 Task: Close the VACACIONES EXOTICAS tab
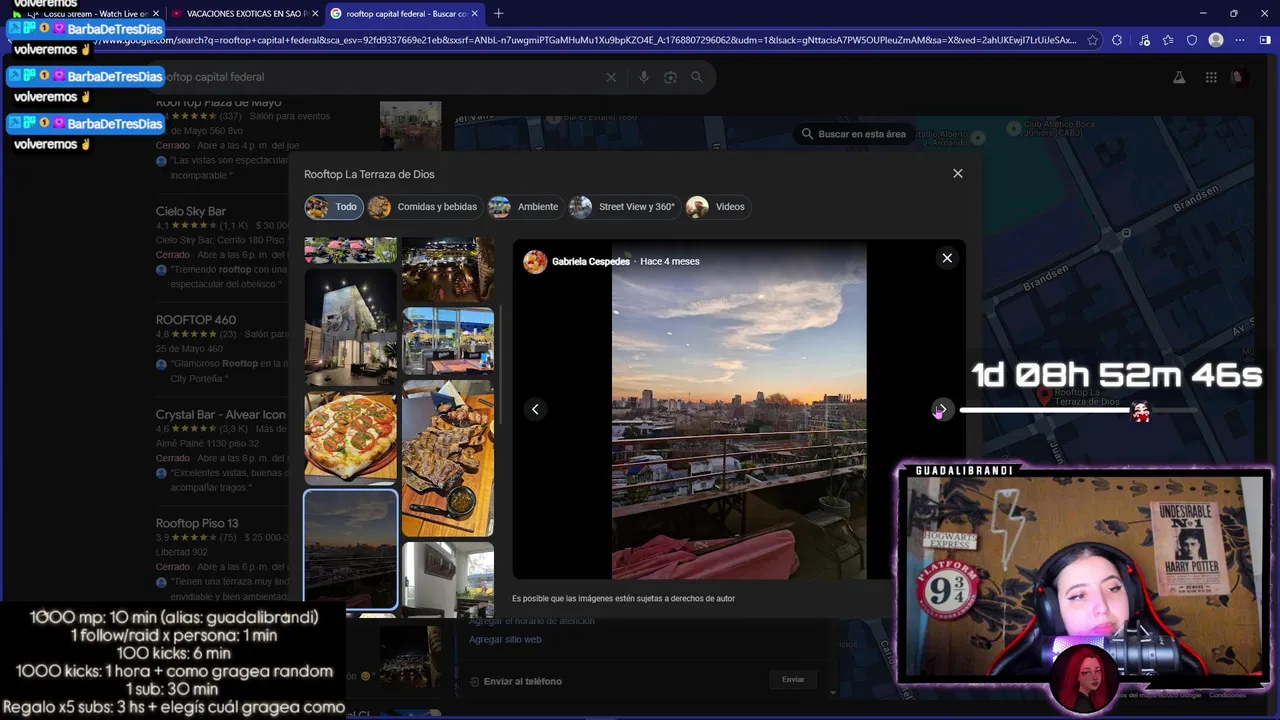click(314, 14)
